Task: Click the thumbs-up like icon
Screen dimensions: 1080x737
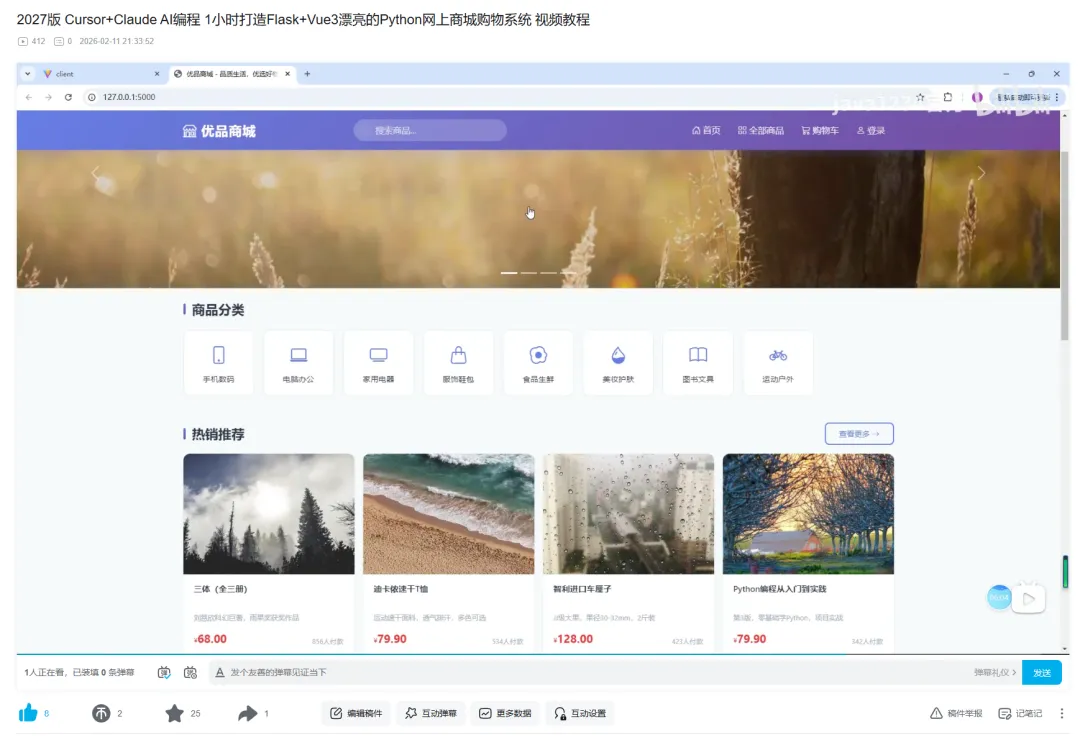Action: (28, 713)
